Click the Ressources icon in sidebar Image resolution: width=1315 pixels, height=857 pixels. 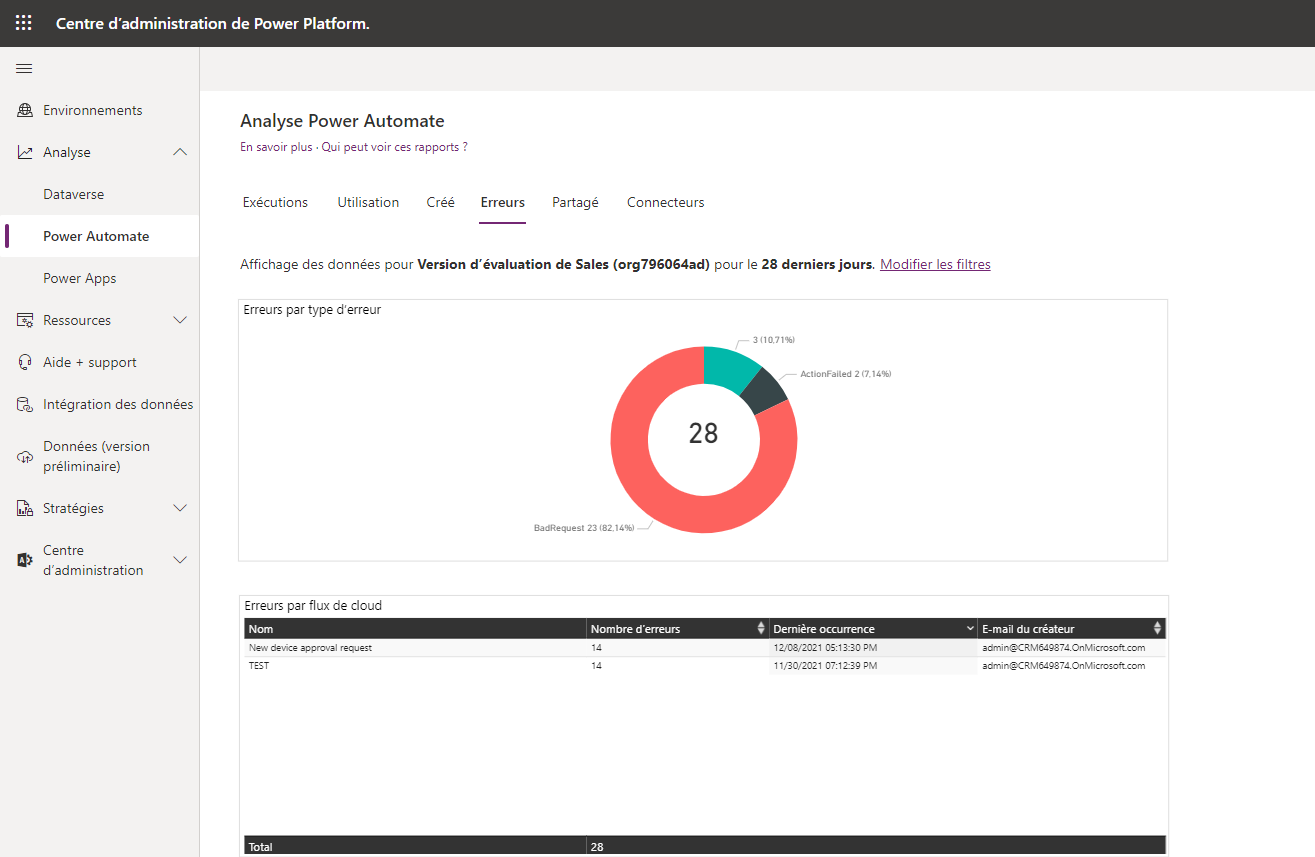pos(25,320)
